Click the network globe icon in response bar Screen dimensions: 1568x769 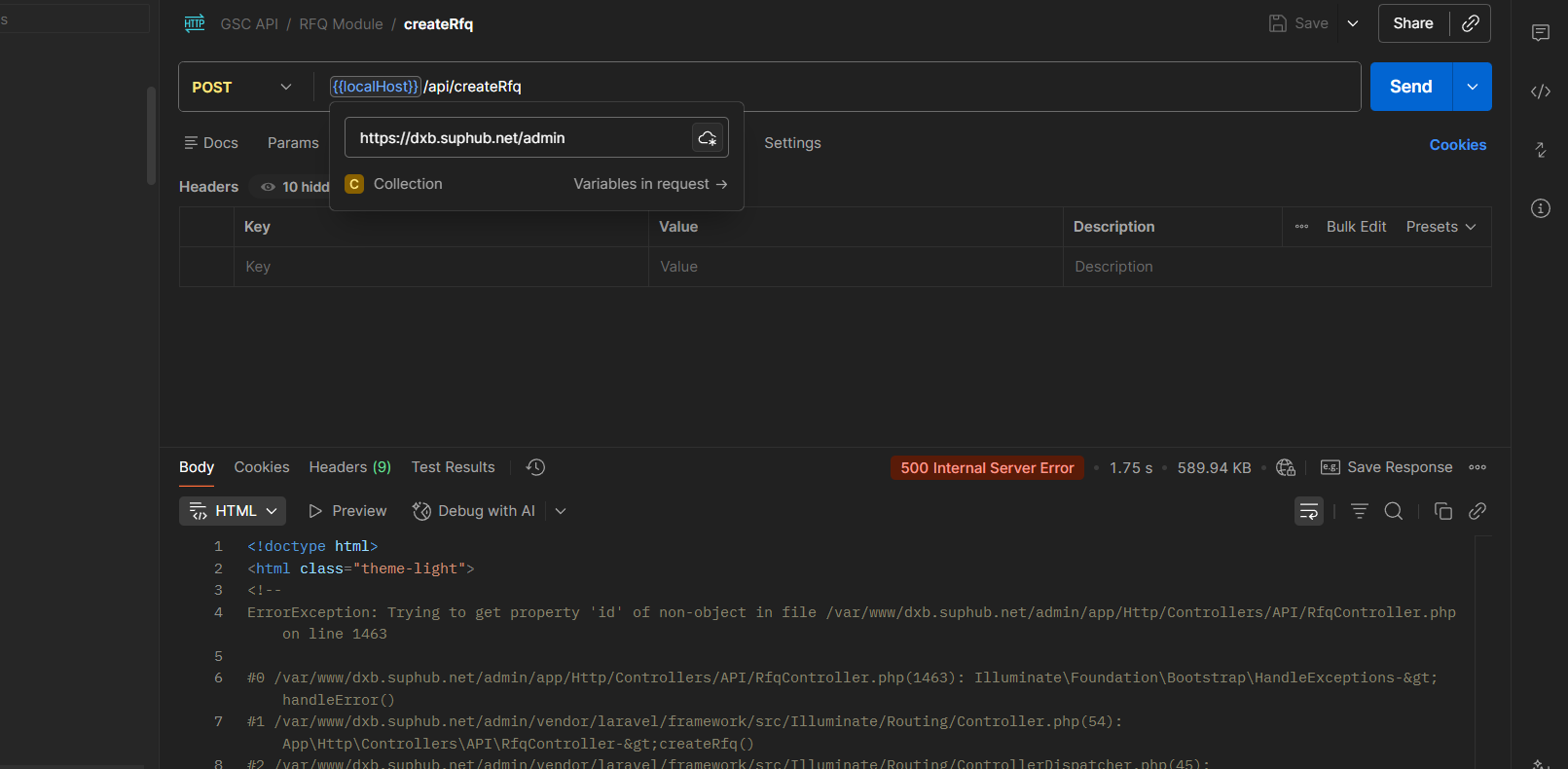pos(1285,468)
